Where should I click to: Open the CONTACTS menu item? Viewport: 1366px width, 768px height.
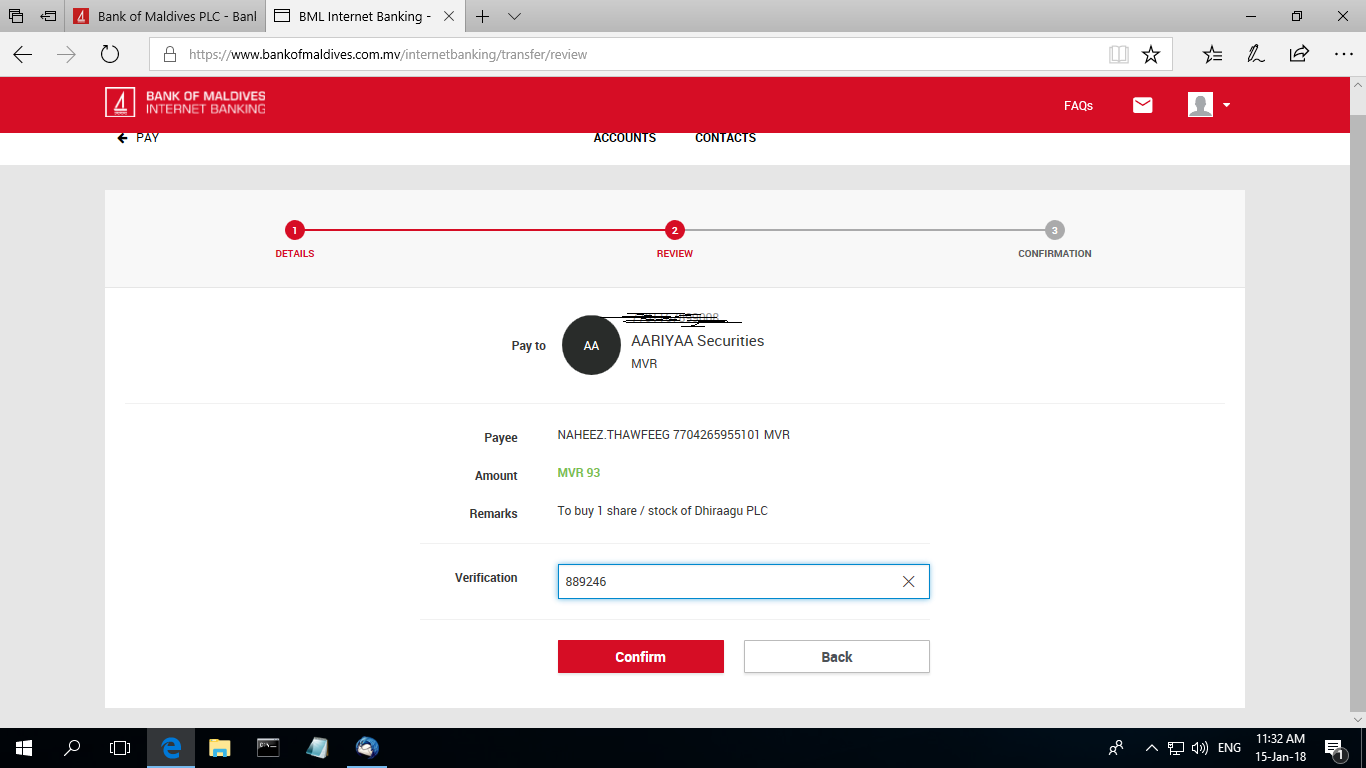(x=726, y=138)
